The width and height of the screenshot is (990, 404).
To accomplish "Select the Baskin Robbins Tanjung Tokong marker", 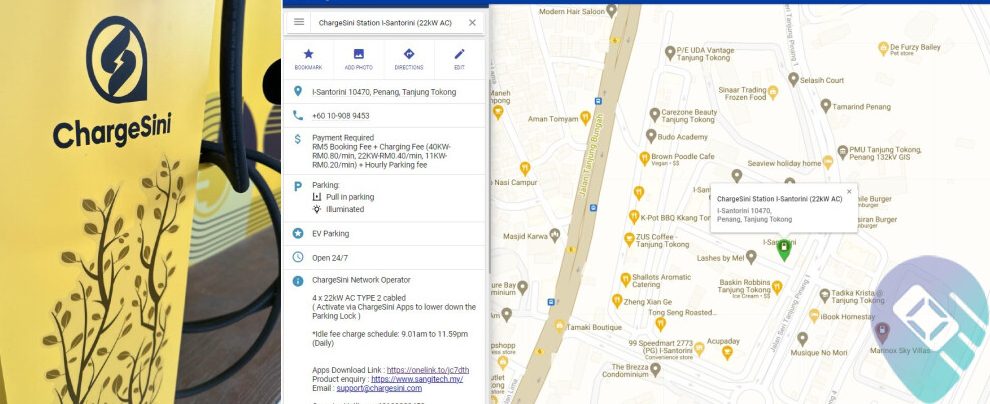I will (776, 285).
